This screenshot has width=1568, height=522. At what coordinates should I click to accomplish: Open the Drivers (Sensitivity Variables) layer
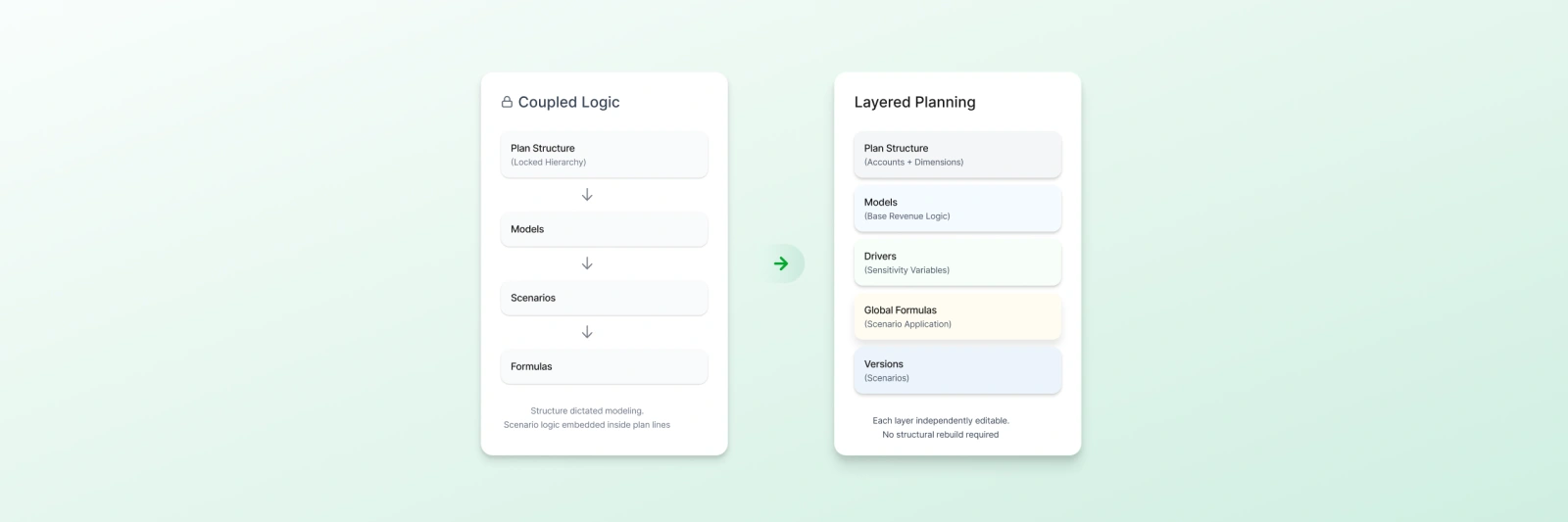[x=957, y=262]
